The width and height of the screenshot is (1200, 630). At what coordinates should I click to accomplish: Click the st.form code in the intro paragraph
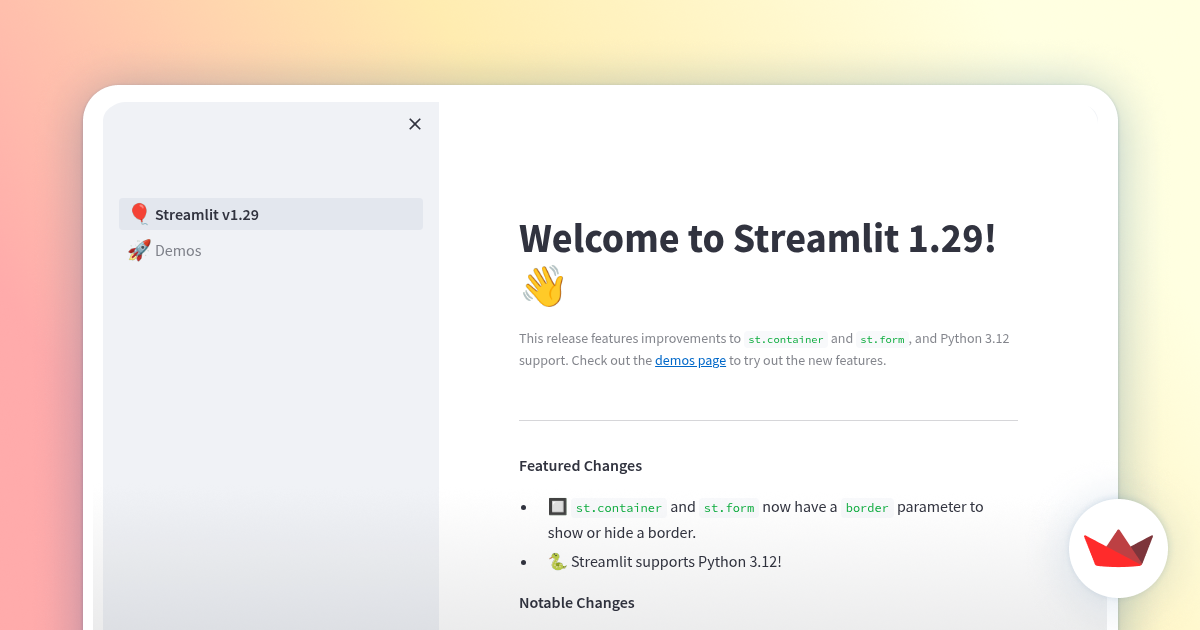point(882,339)
